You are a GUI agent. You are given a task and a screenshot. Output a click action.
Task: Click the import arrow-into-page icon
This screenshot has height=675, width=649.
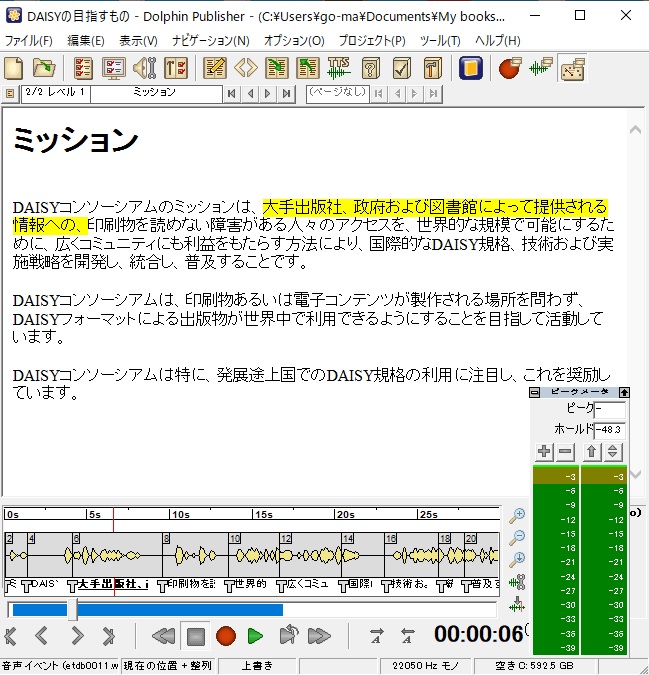[x=277, y=68]
